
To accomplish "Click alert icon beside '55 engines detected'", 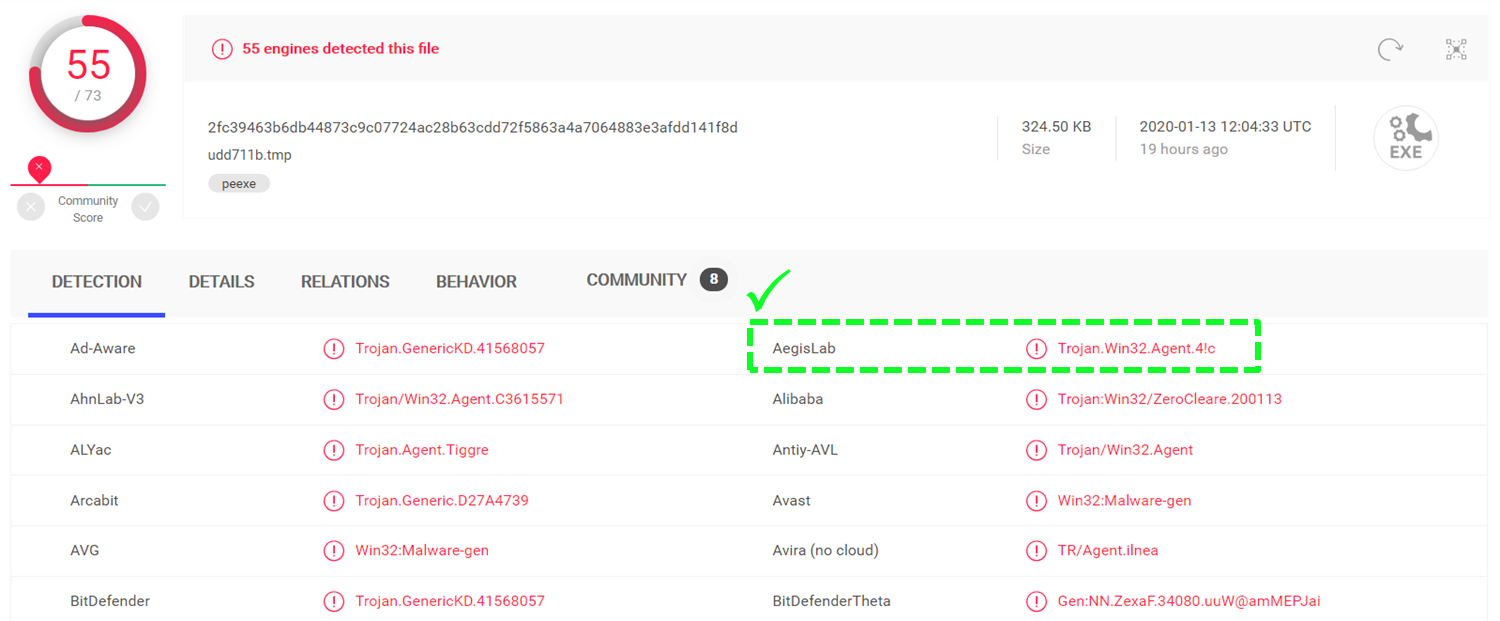I will [x=222, y=48].
